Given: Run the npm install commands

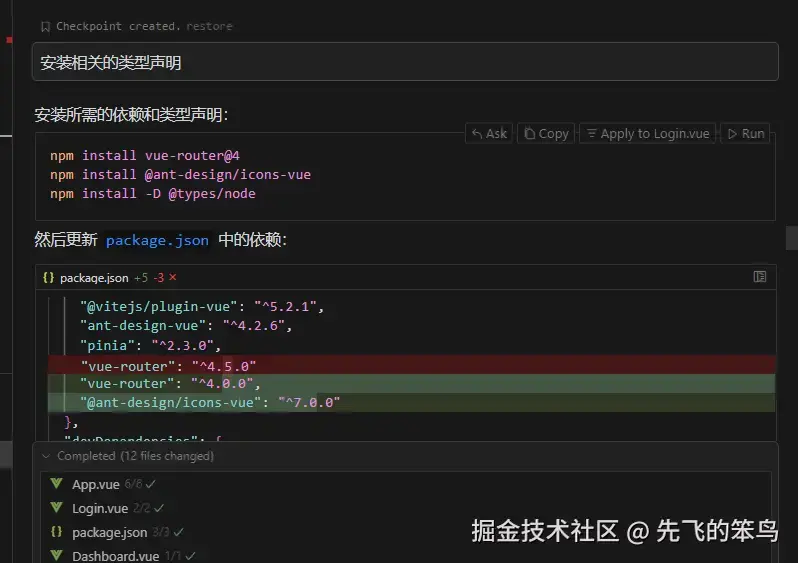Looking at the screenshot, I should 746,133.
